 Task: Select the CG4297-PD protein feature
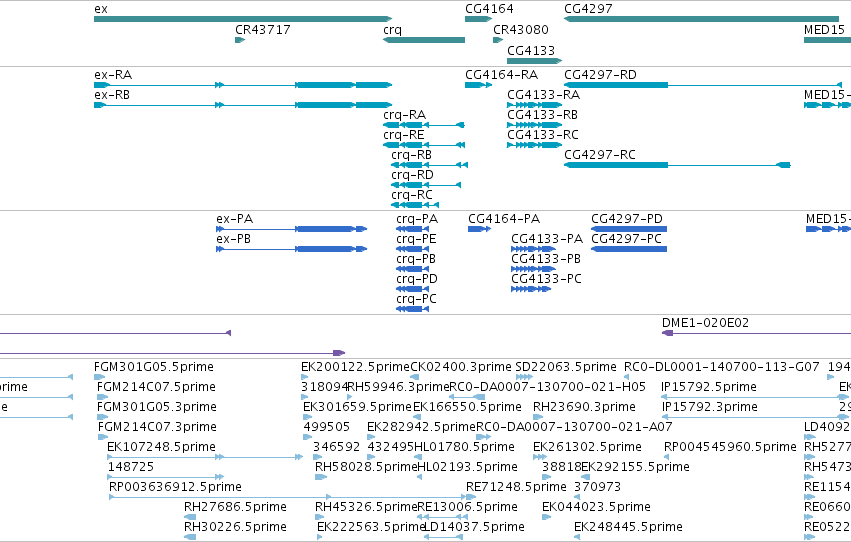coord(629,229)
